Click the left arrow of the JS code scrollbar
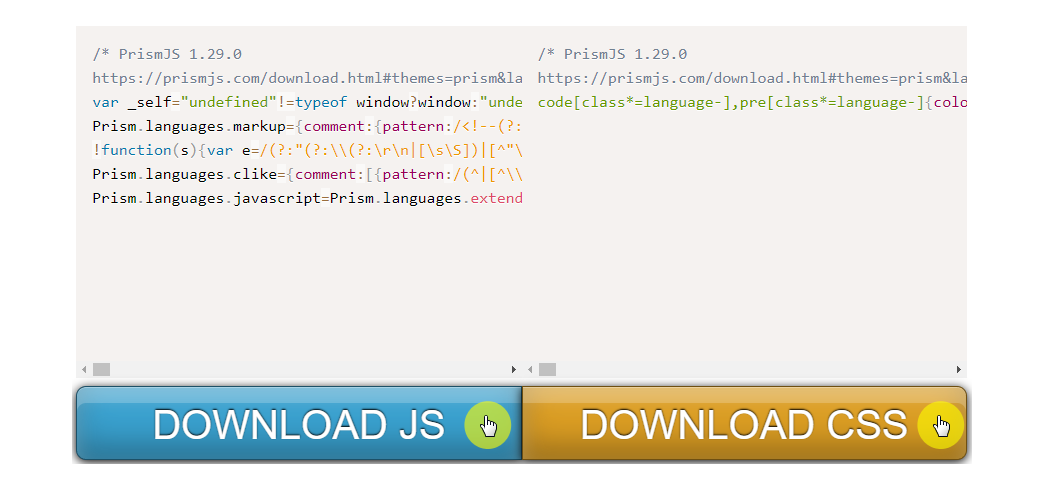Viewport: 1040px width, 477px height. [x=84, y=370]
